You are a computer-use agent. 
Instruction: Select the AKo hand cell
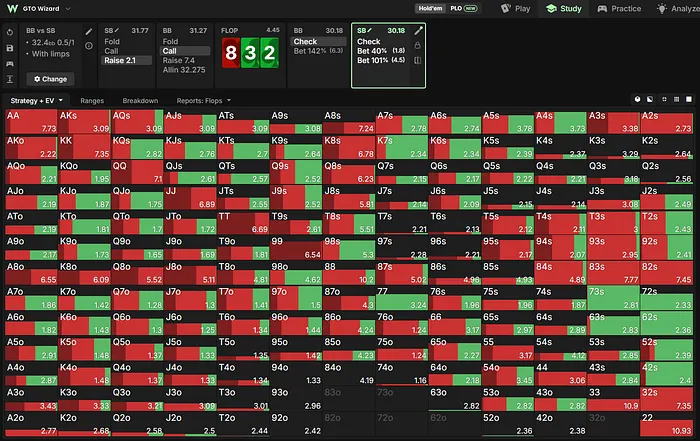point(31,147)
